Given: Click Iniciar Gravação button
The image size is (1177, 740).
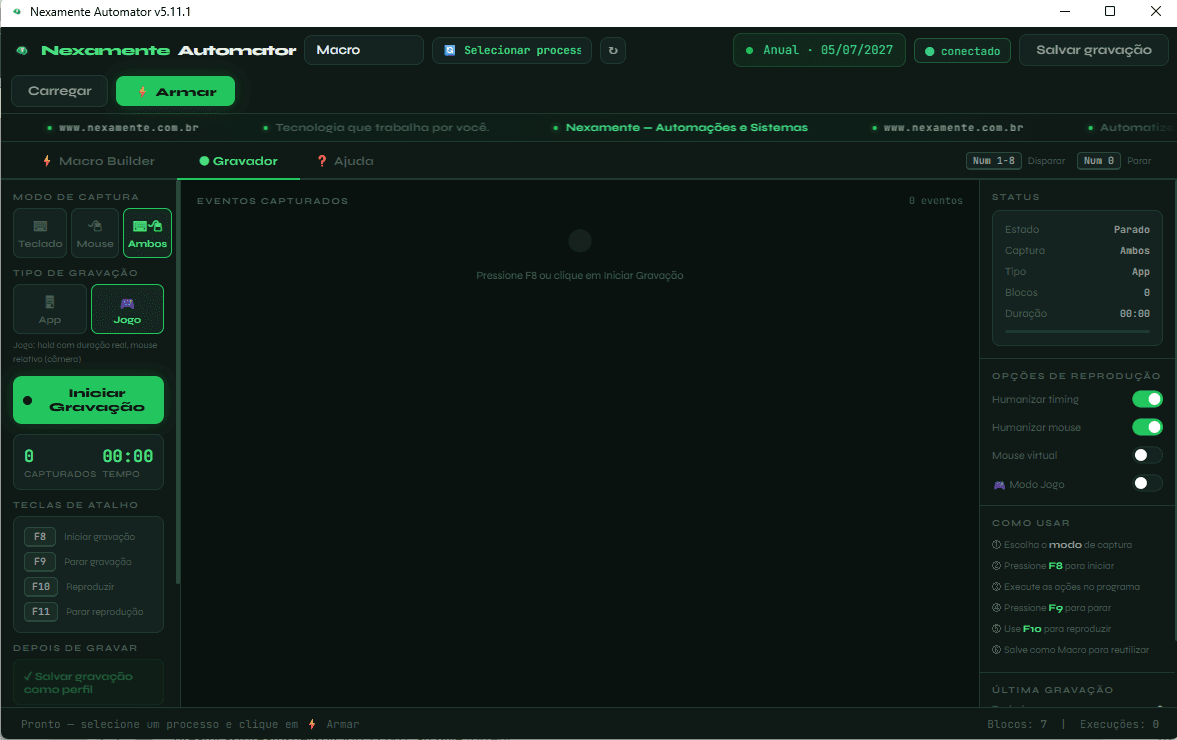Looking at the screenshot, I should coord(89,400).
